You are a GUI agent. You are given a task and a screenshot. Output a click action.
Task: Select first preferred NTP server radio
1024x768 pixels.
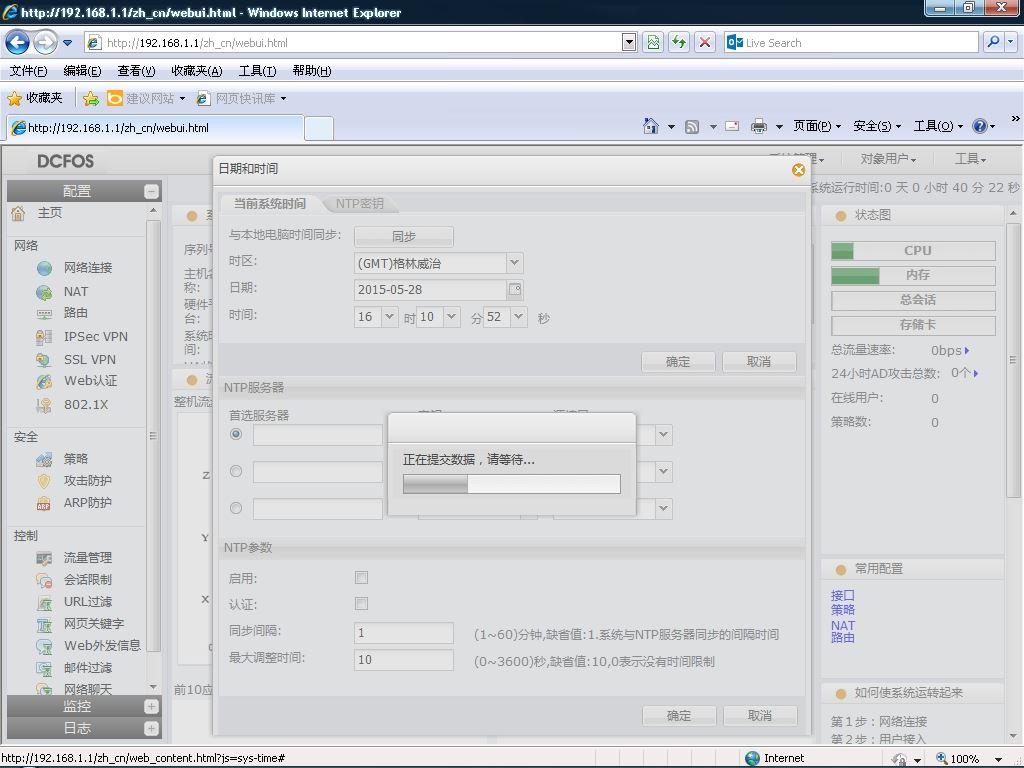(x=236, y=434)
